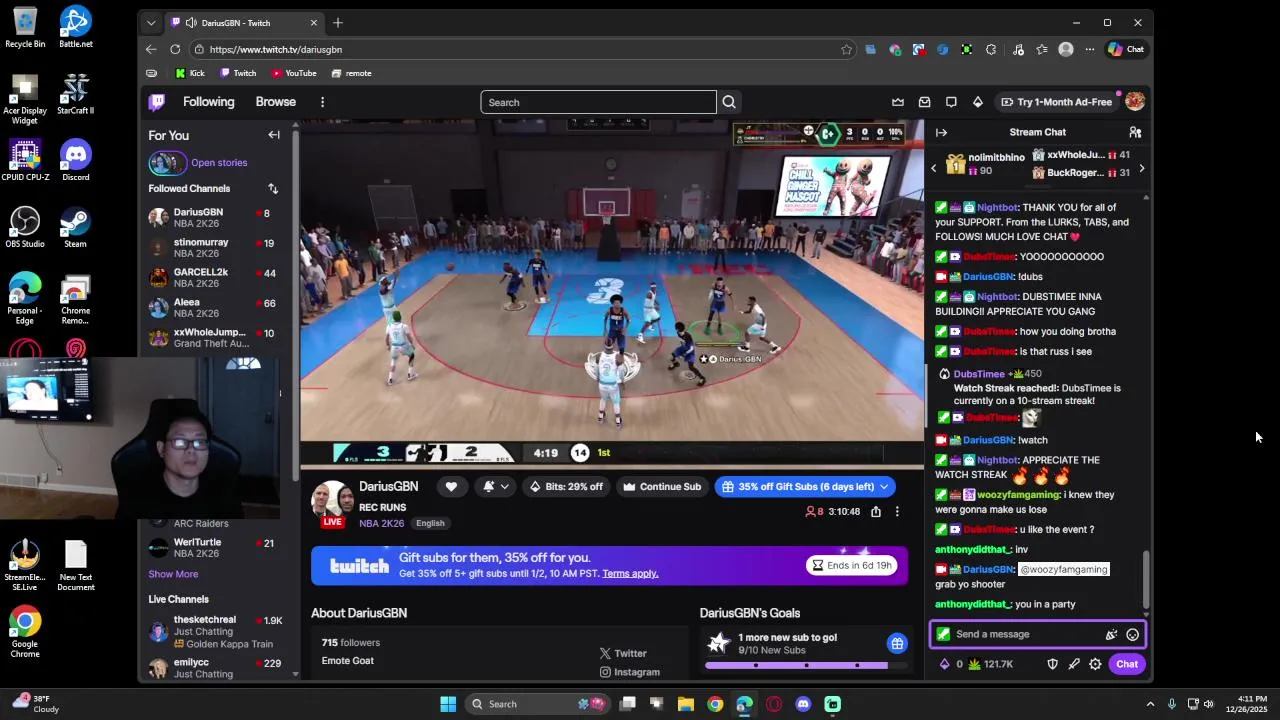Open YouTube bookmark in favorites bar
Viewport: 1280px width, 720px height.
[x=294, y=73]
